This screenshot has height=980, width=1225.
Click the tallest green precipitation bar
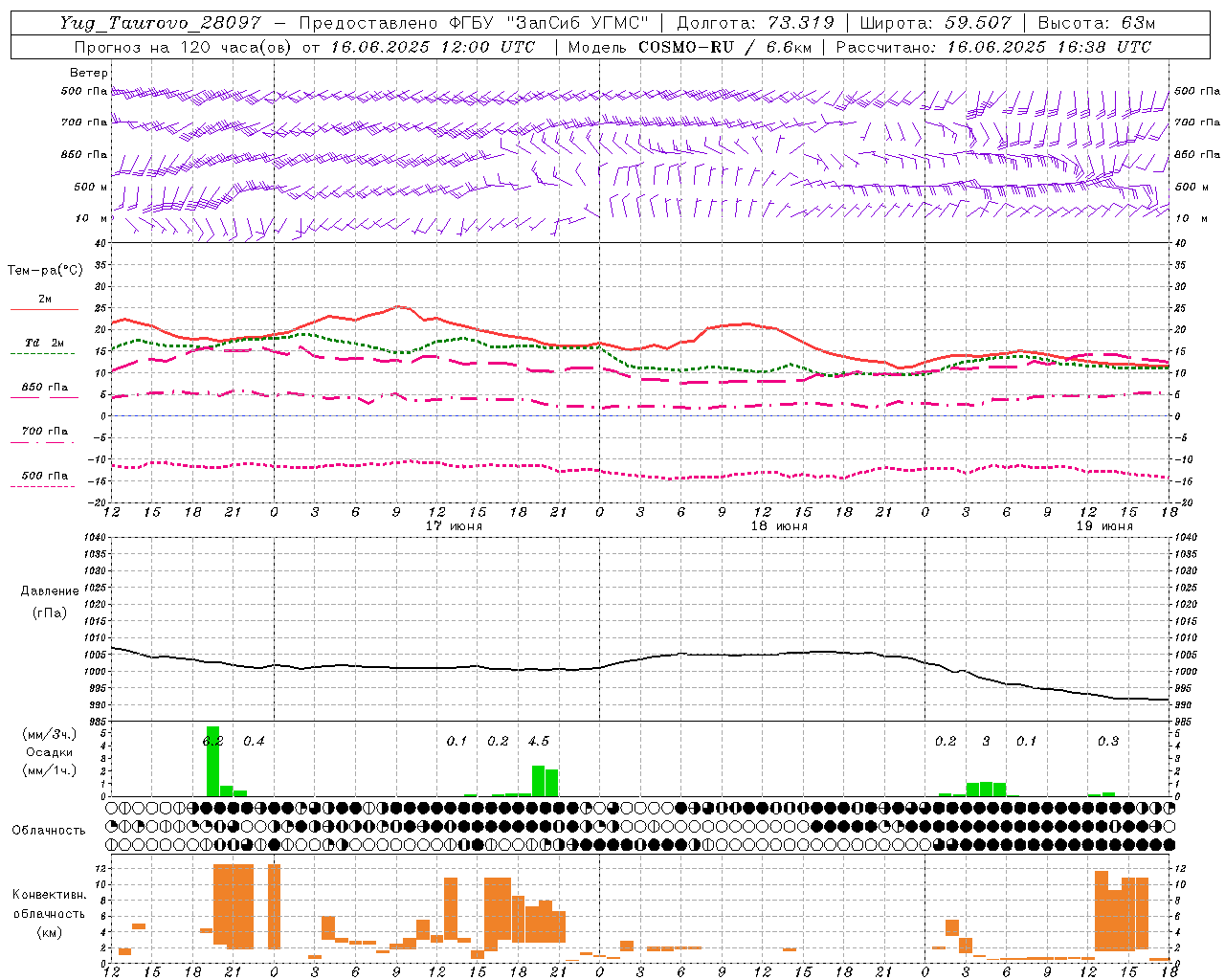click(212, 762)
